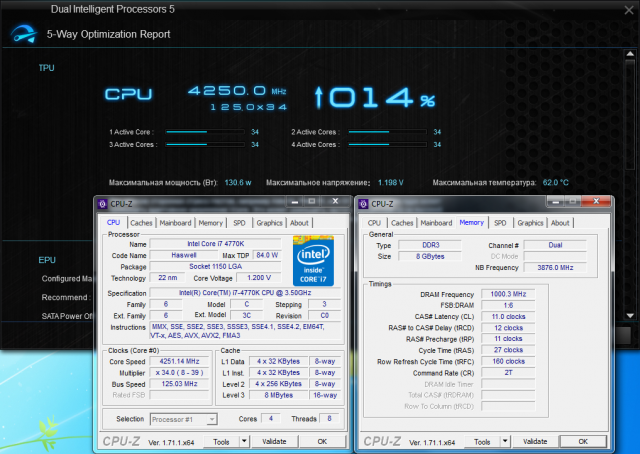The width and height of the screenshot is (640, 454).
Task: Click the EPU section heading
Action: (47, 260)
